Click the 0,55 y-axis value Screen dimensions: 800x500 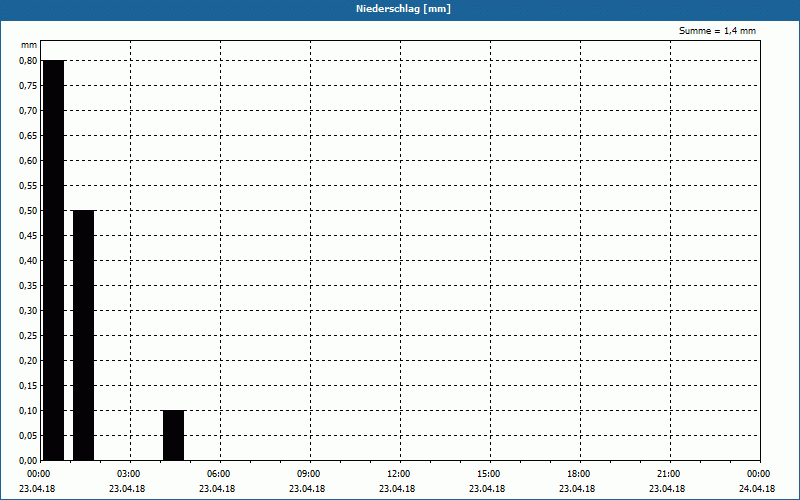coord(28,185)
